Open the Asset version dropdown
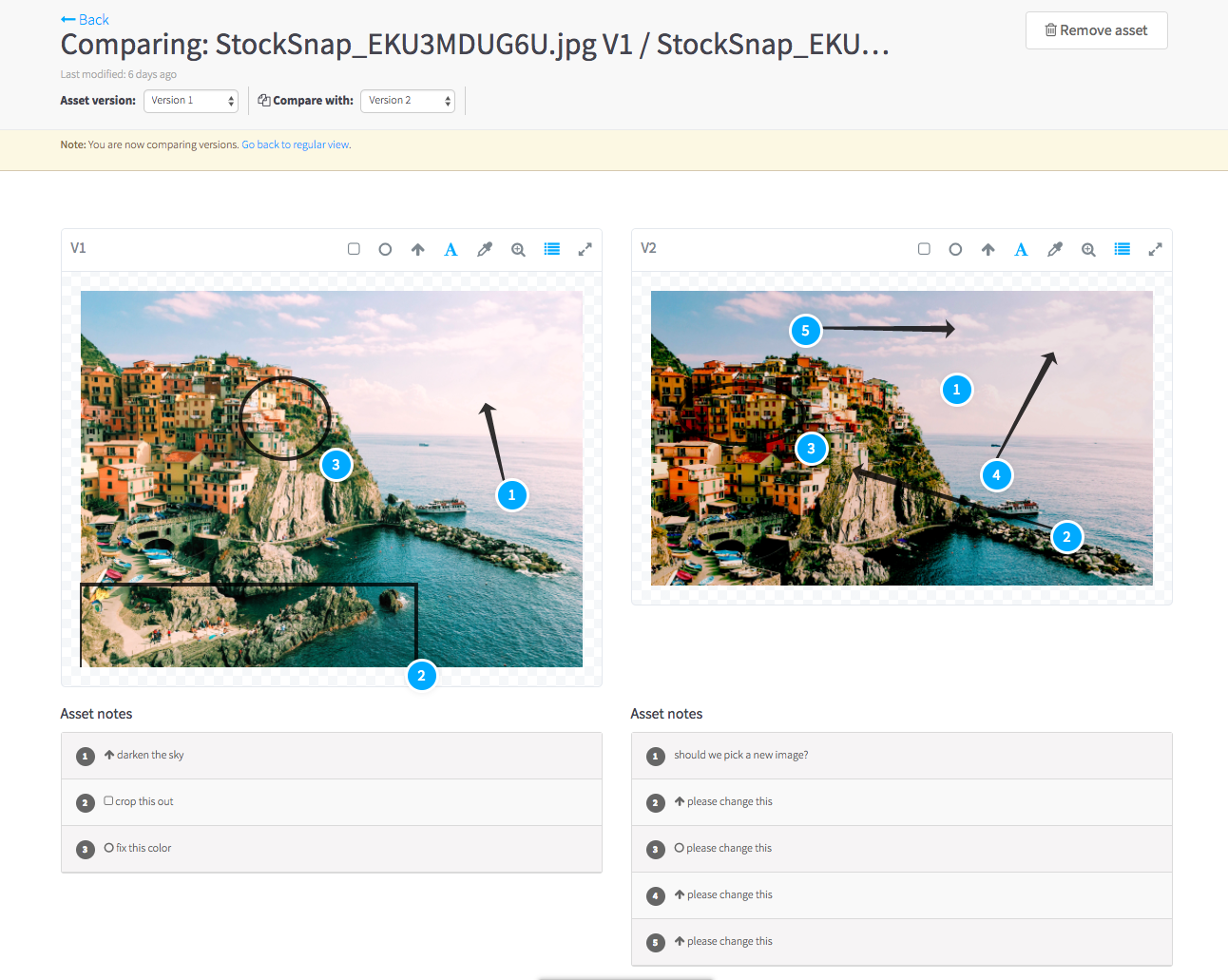 click(x=191, y=101)
